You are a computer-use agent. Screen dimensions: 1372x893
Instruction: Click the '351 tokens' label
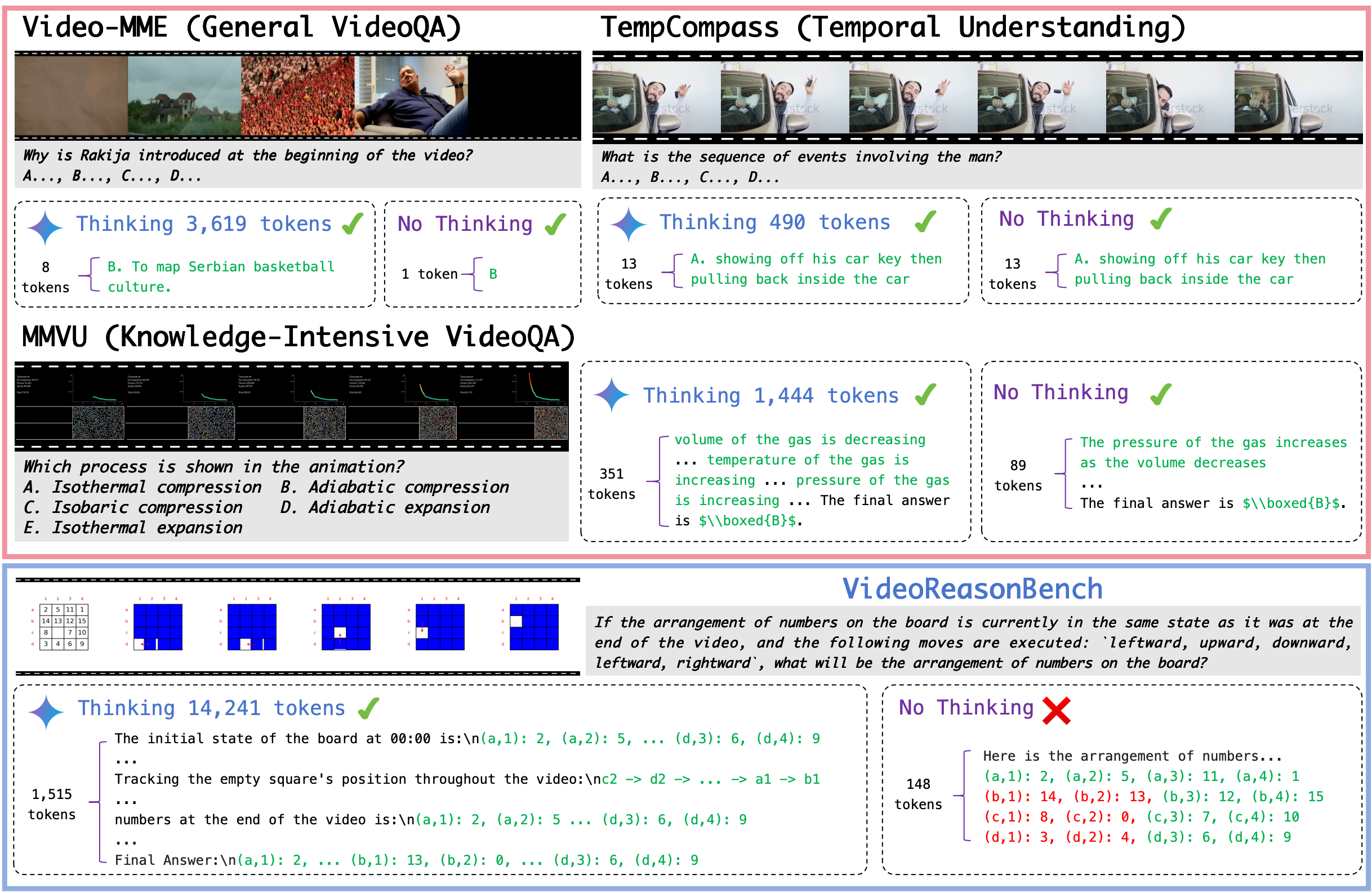pos(612,484)
